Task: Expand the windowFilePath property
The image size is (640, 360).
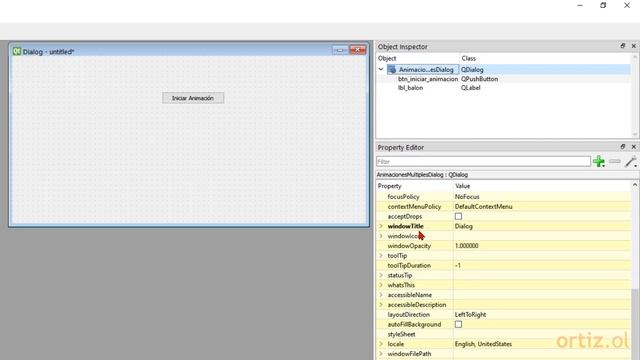Action: click(x=381, y=353)
